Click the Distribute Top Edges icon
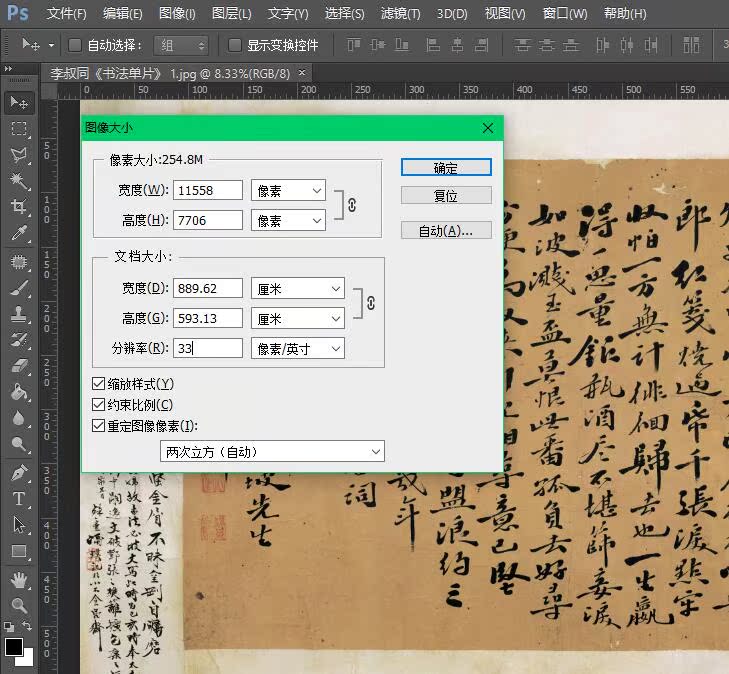This screenshot has height=674, width=729. [x=522, y=45]
